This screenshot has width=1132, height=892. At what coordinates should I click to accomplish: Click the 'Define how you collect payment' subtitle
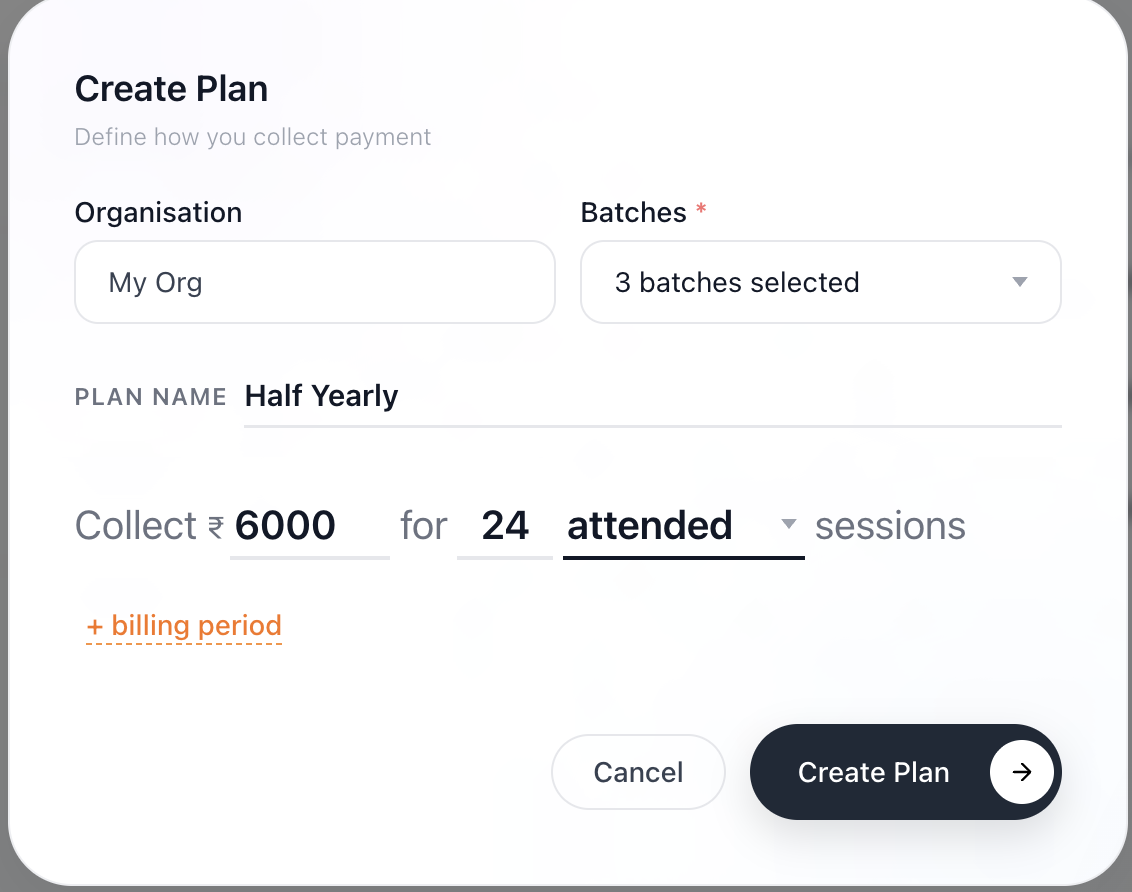(253, 137)
